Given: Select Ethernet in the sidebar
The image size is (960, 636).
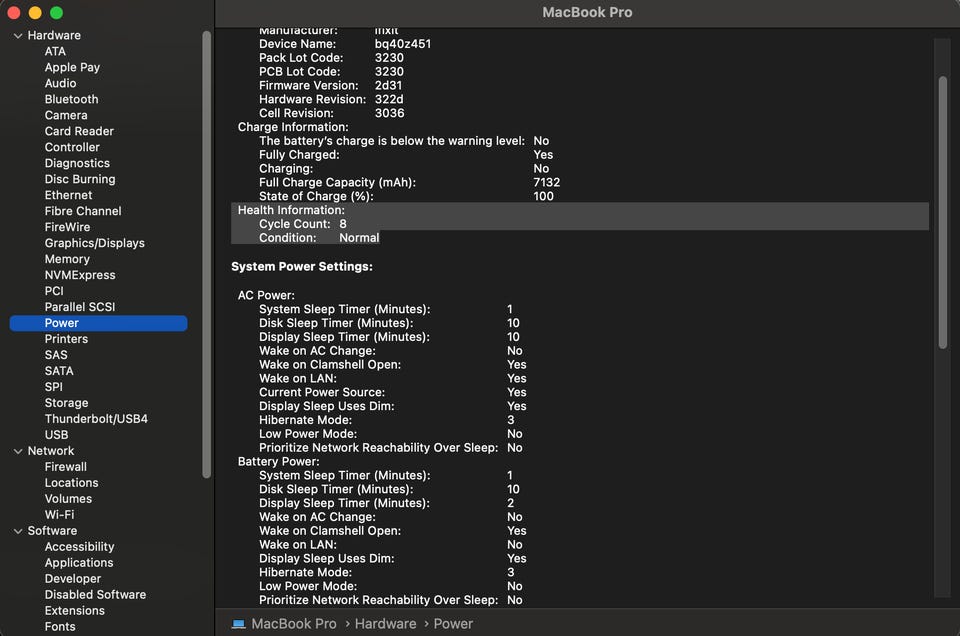Looking at the screenshot, I should [x=69, y=195].
